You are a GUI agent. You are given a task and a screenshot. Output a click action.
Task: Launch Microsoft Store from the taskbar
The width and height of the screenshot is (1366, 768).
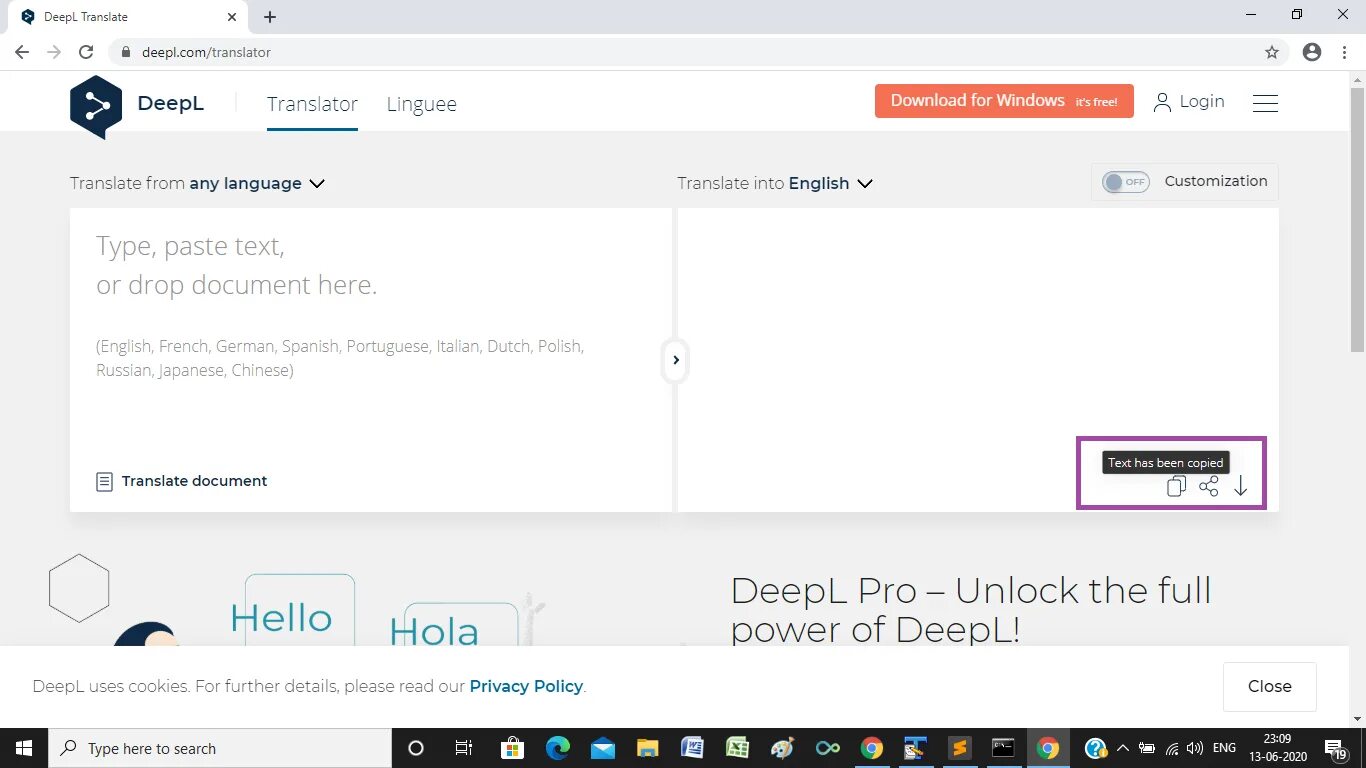pos(512,748)
